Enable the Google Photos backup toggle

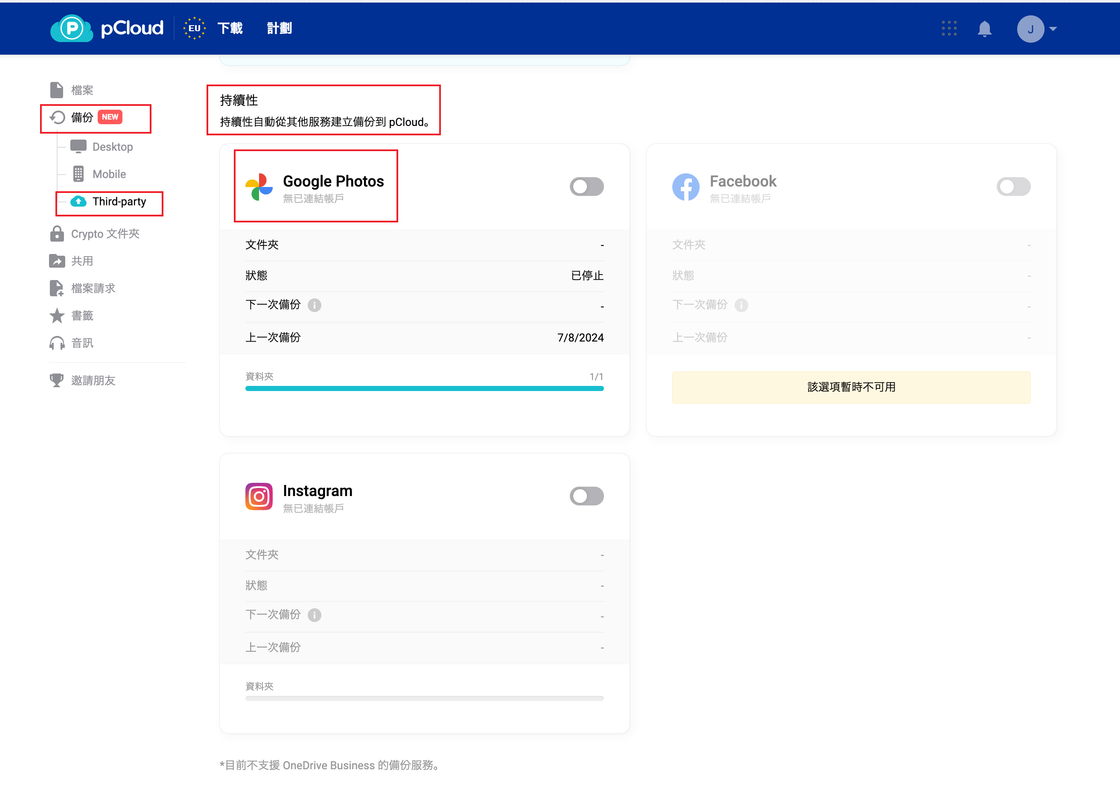click(x=586, y=186)
